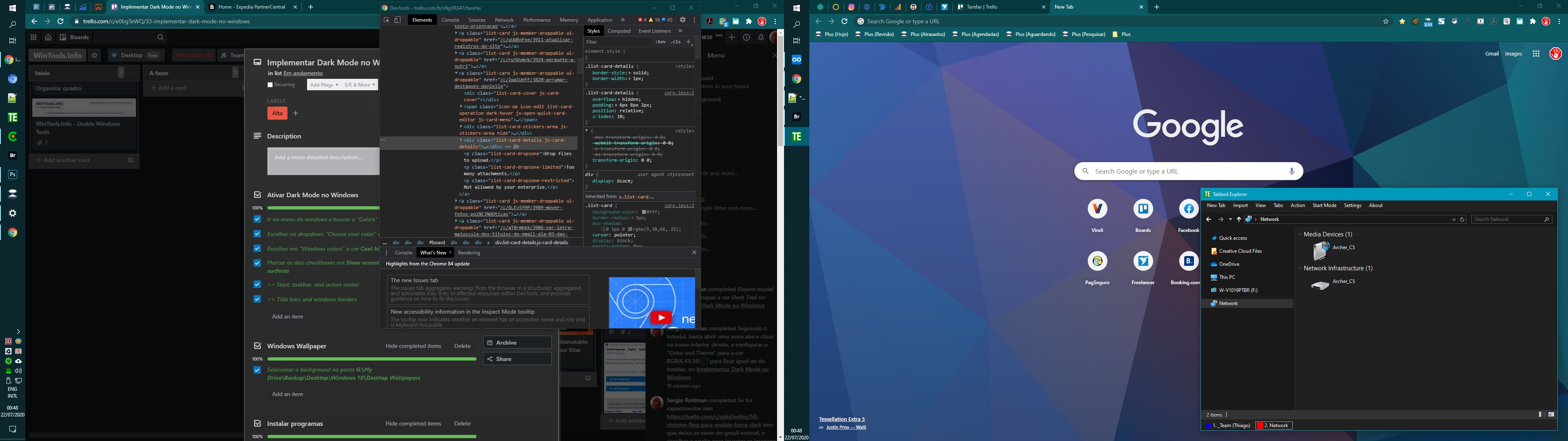Image resolution: width=1568 pixels, height=441 pixels.
Task: Open the Google apps grid icon
Action: coord(1536,53)
